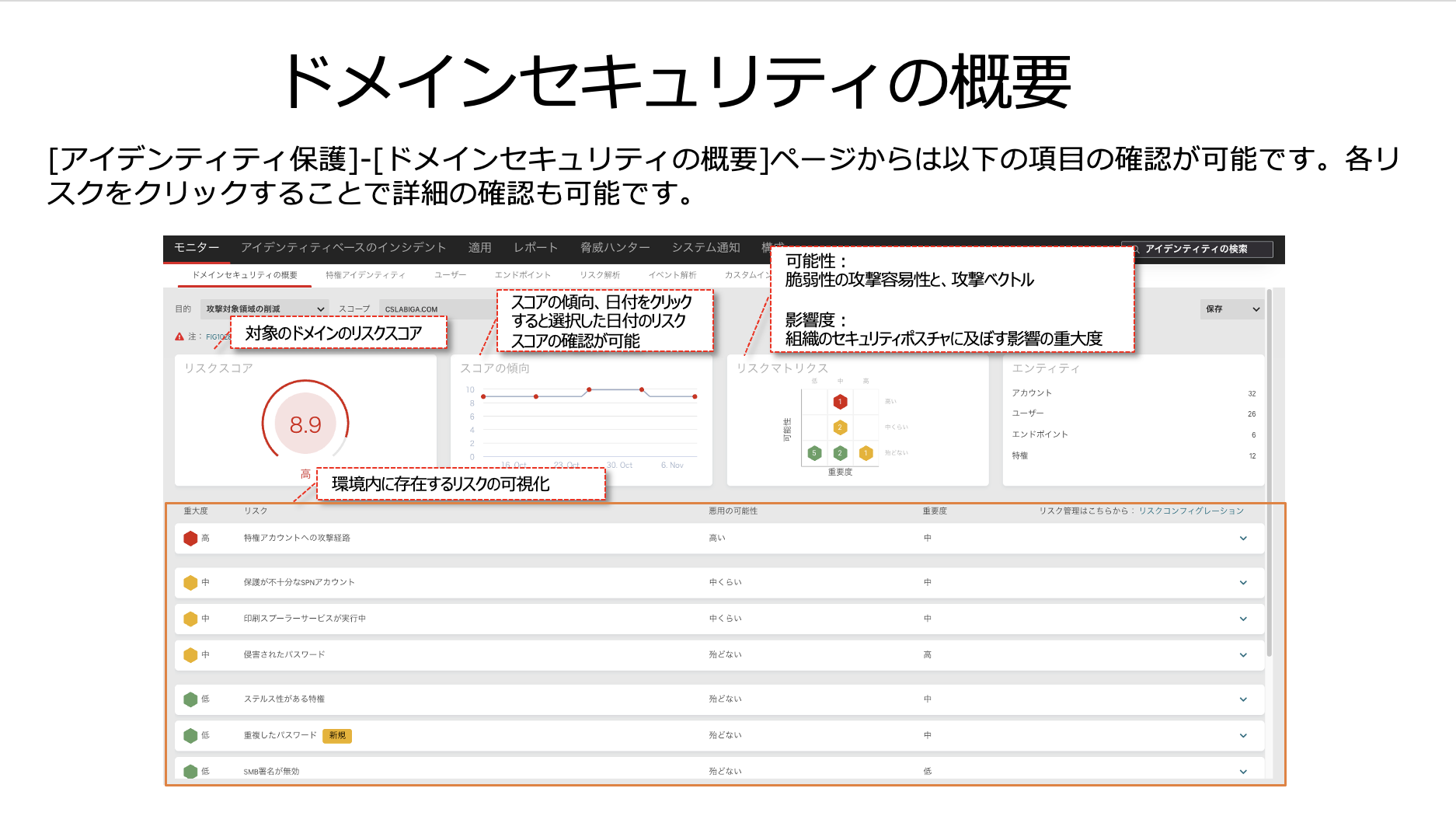Open the 保存 dropdown
1456x830 pixels.
tap(1232, 309)
